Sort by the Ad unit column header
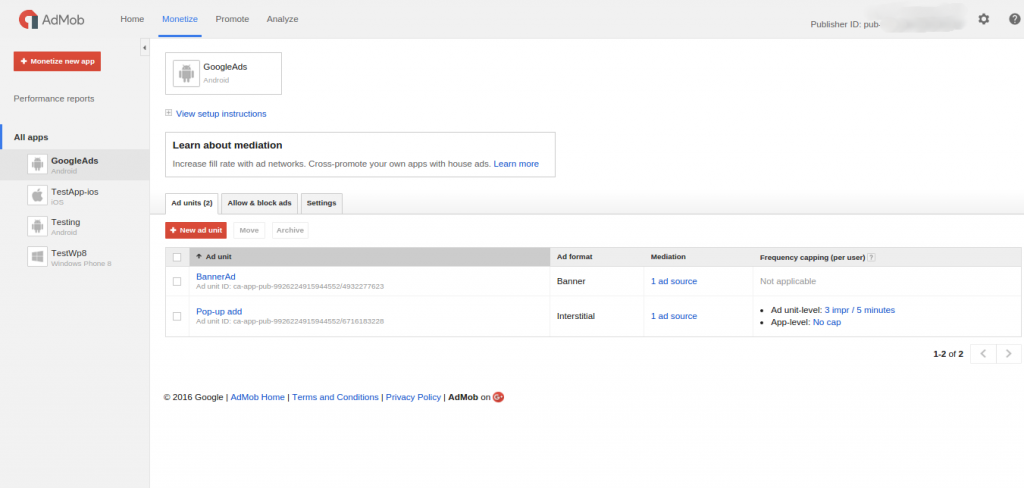This screenshot has width=1024, height=488. pos(370,257)
